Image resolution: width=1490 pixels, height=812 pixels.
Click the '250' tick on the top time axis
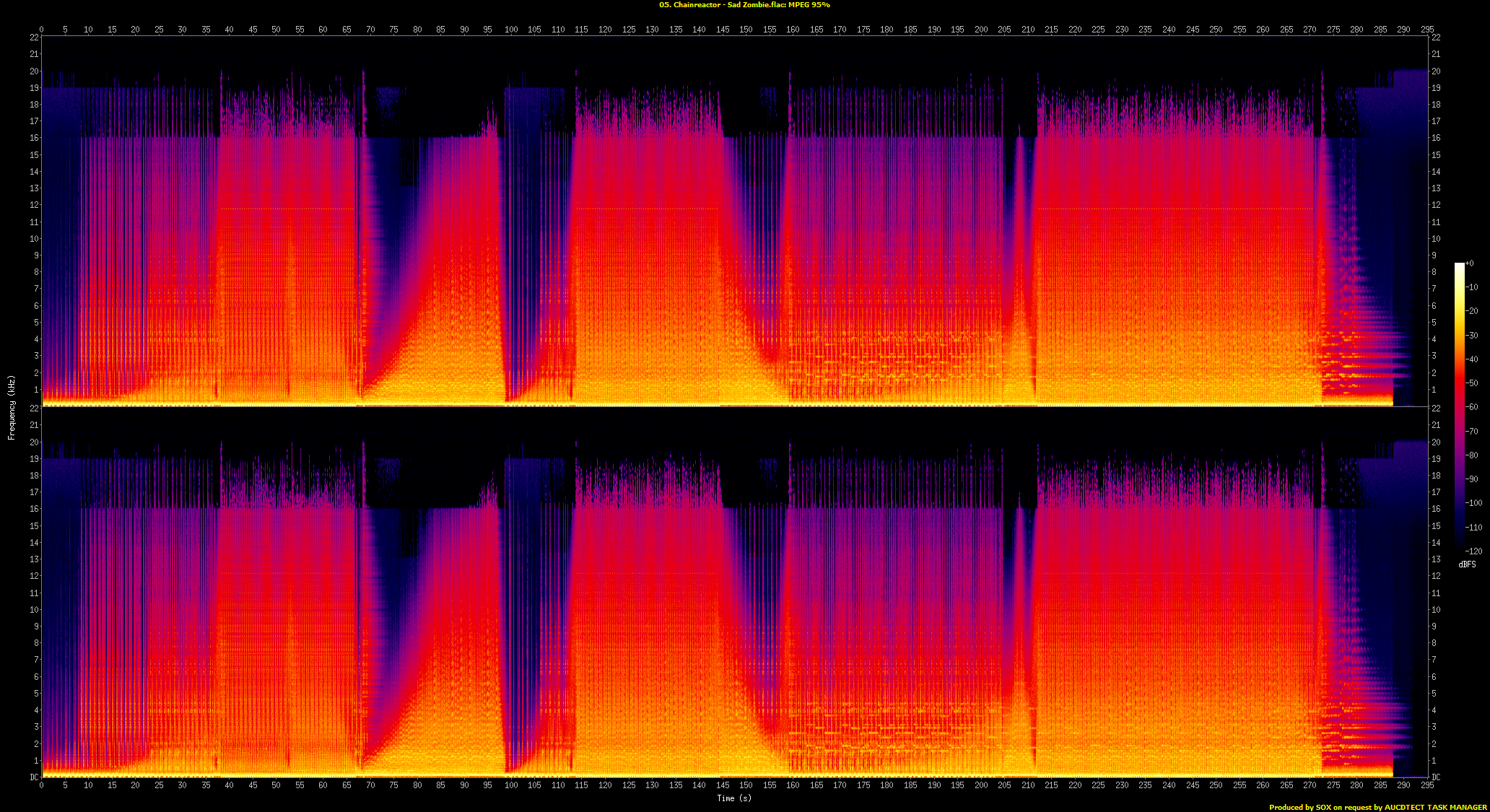[x=1216, y=30]
